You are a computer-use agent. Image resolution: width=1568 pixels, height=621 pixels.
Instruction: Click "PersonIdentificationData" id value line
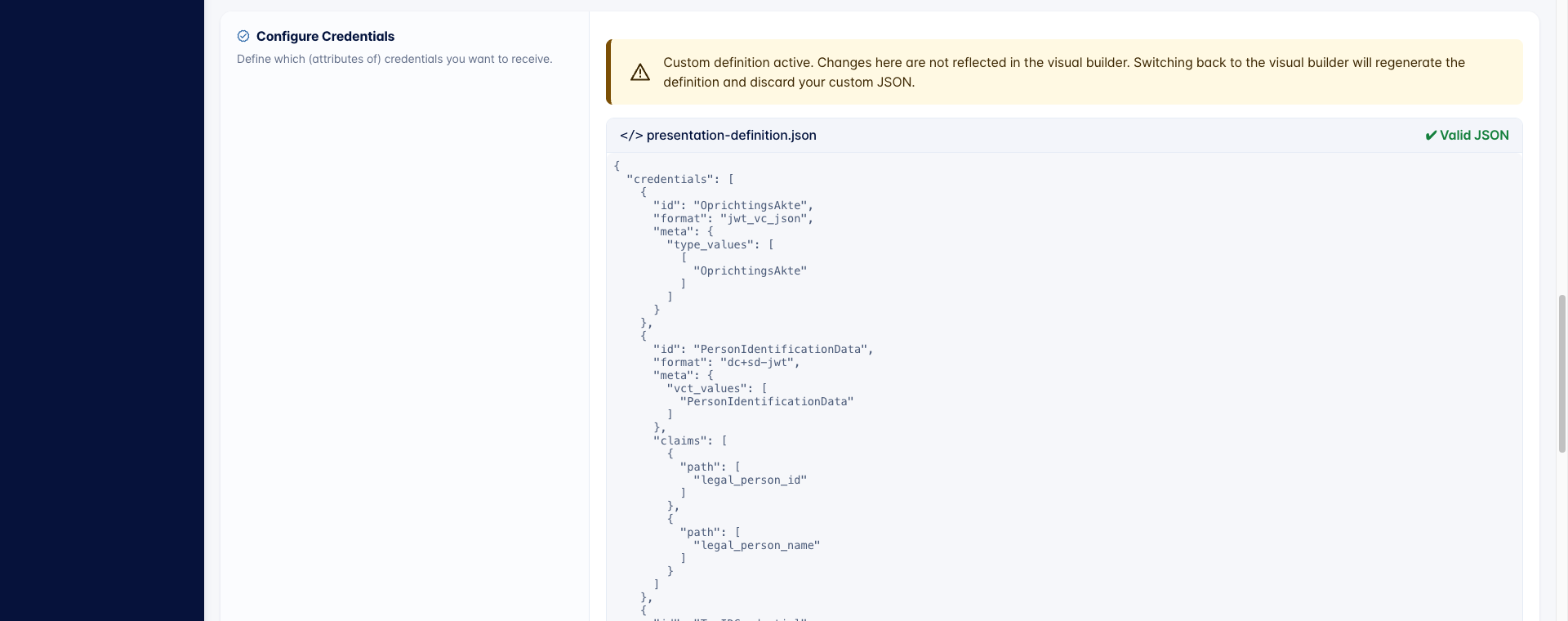pyautogui.click(x=781, y=349)
